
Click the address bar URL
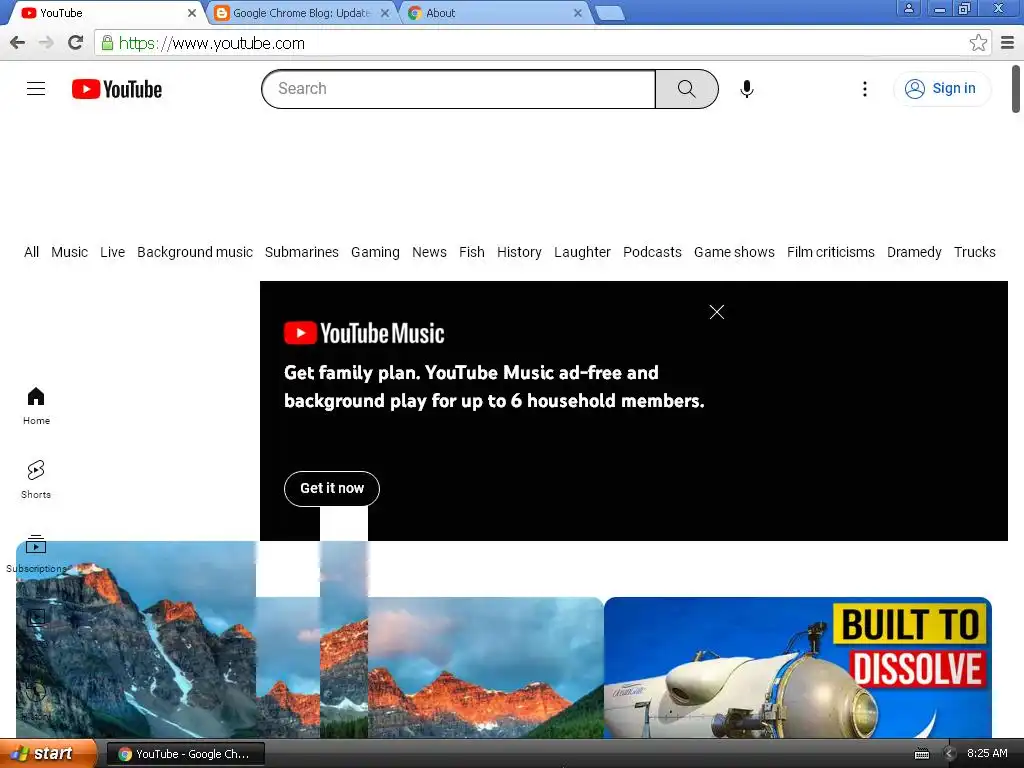212,43
